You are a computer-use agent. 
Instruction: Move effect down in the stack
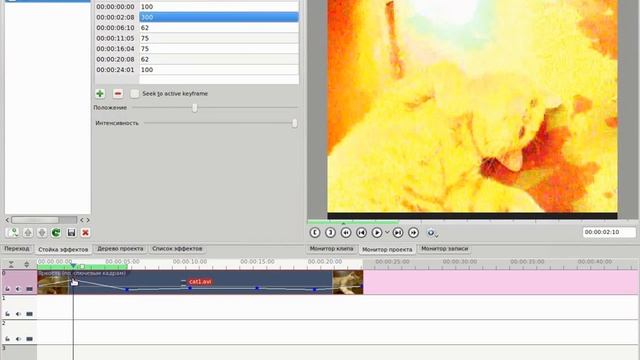click(x=42, y=233)
